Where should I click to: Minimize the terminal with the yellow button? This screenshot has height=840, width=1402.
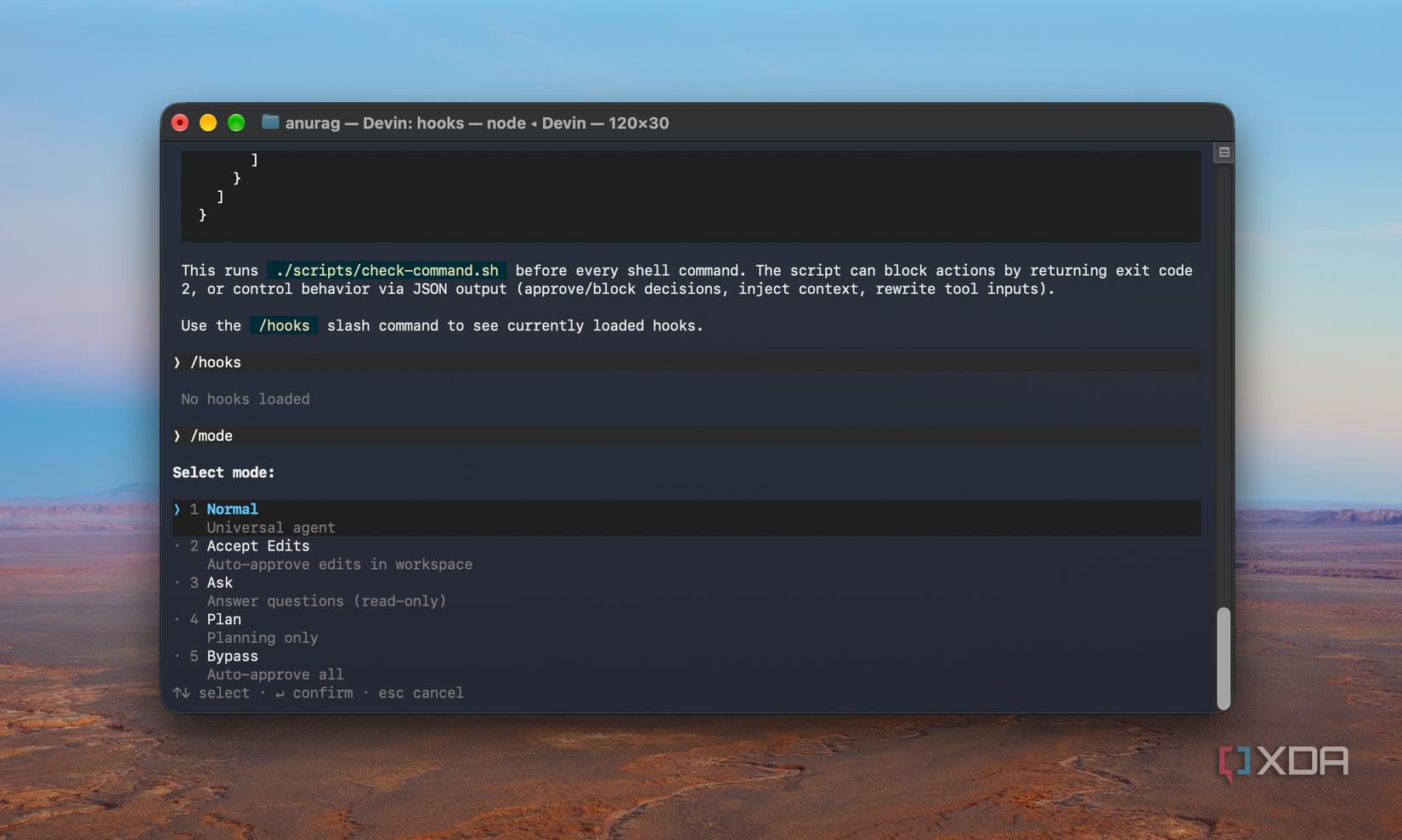click(x=208, y=123)
